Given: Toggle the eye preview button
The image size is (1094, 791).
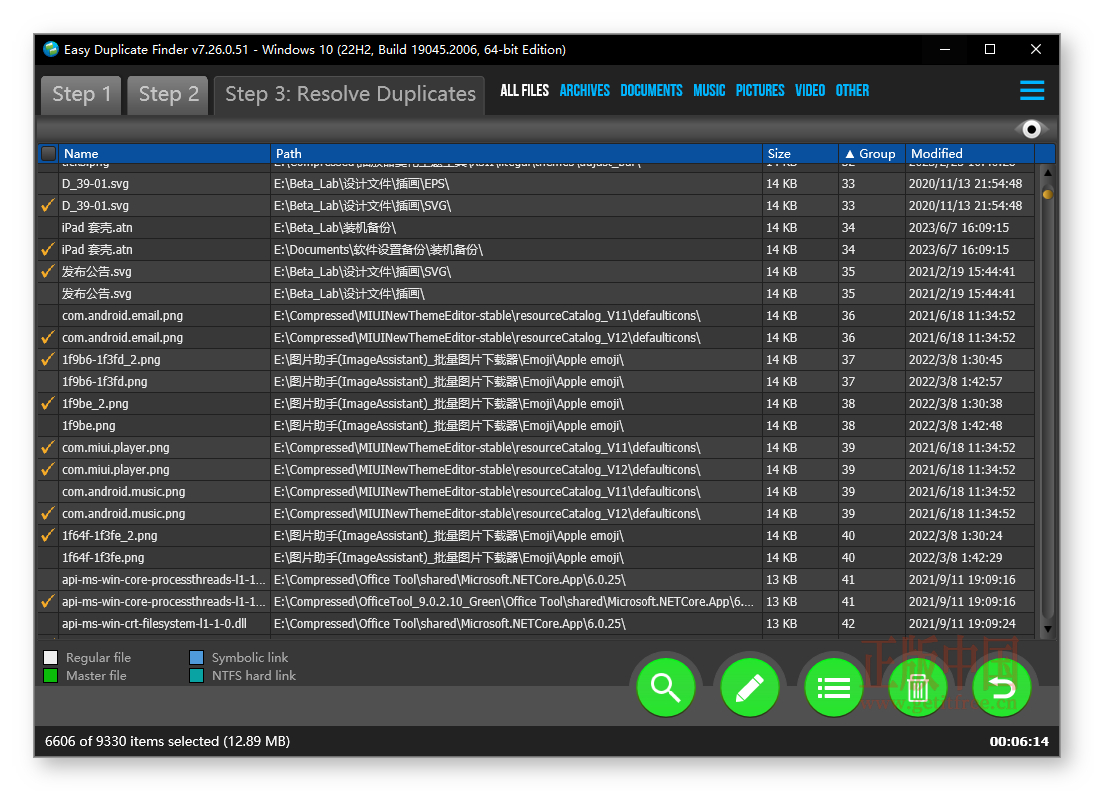Looking at the screenshot, I should [x=1031, y=129].
